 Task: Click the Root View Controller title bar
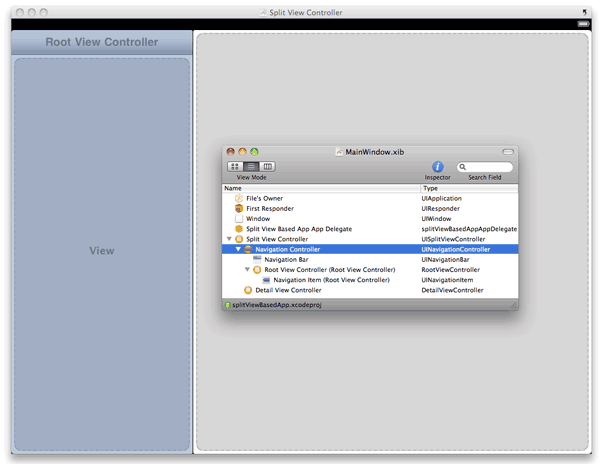pyautogui.click(x=102, y=42)
